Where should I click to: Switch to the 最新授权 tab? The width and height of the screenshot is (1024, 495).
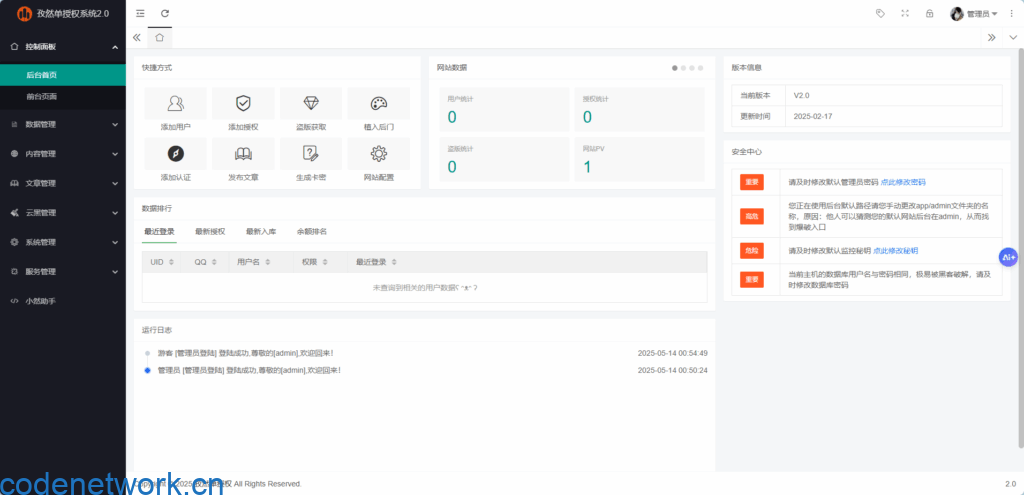[x=210, y=231]
